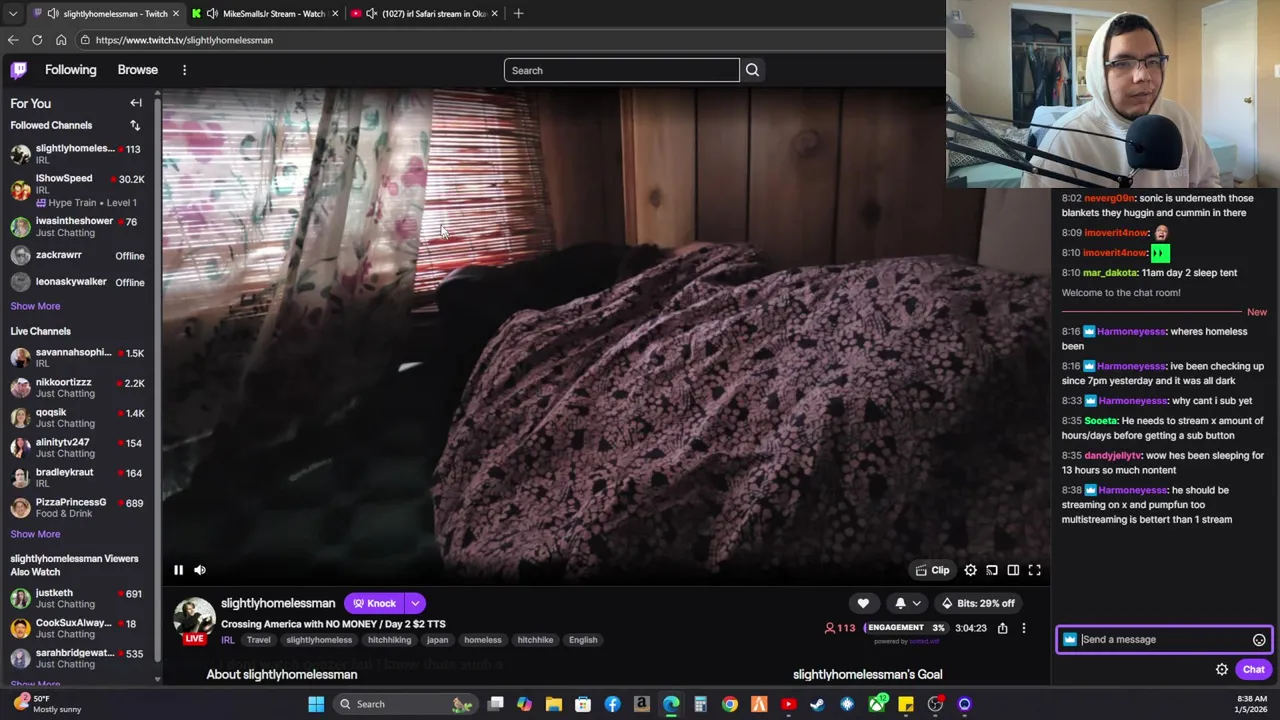Click the Twitch logo home icon
The height and width of the screenshot is (720, 1280).
19,70
